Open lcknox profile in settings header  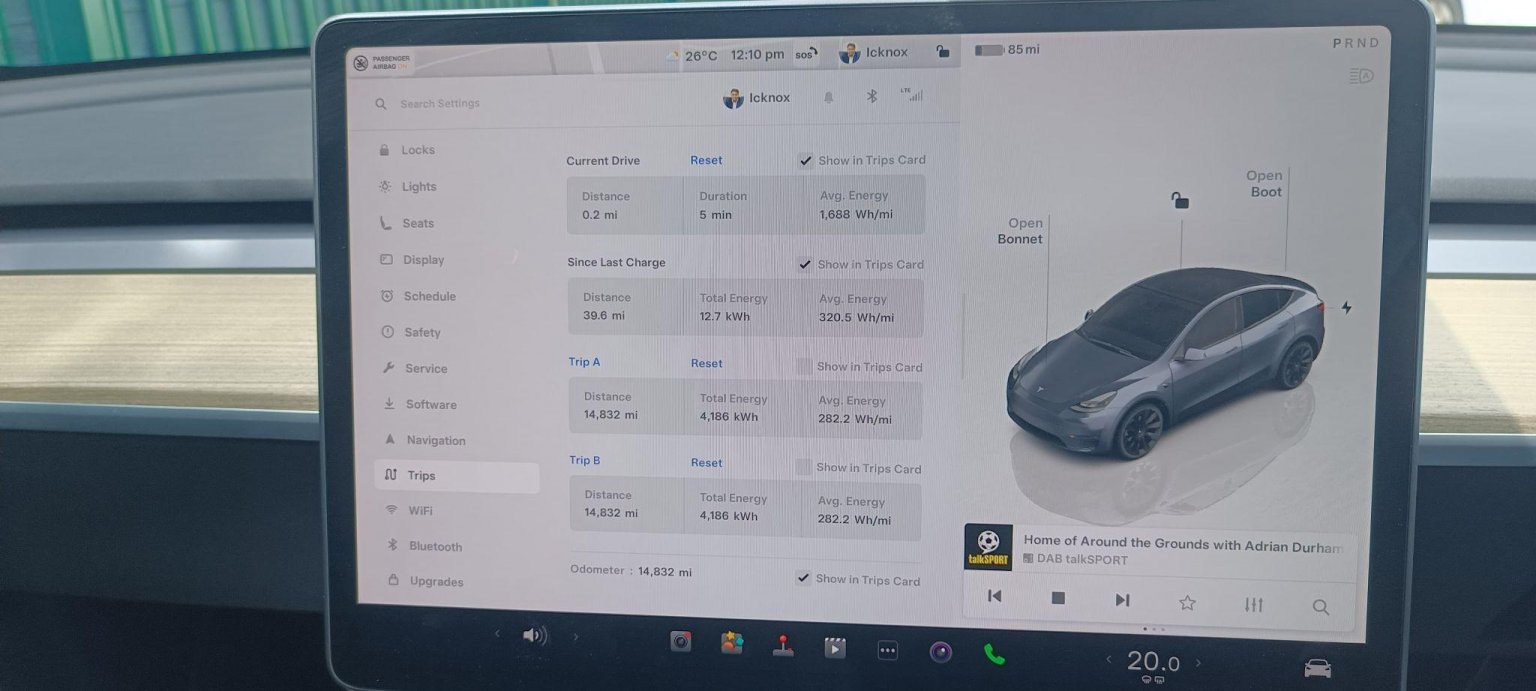click(x=756, y=98)
